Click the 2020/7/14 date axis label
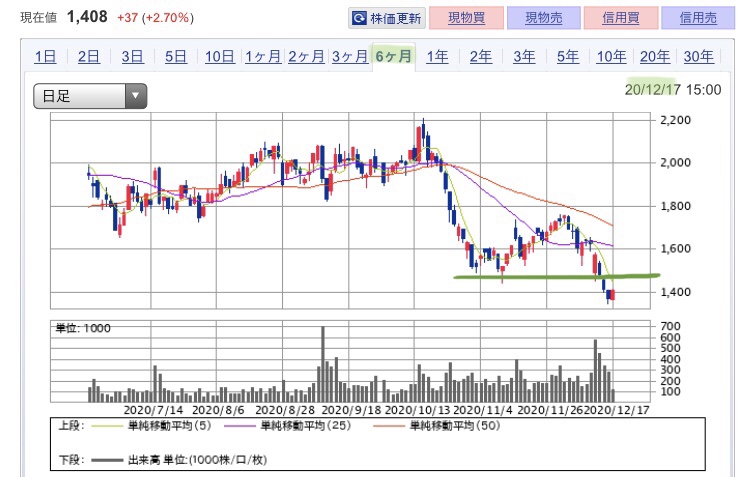742x477 pixels. (x=153, y=410)
